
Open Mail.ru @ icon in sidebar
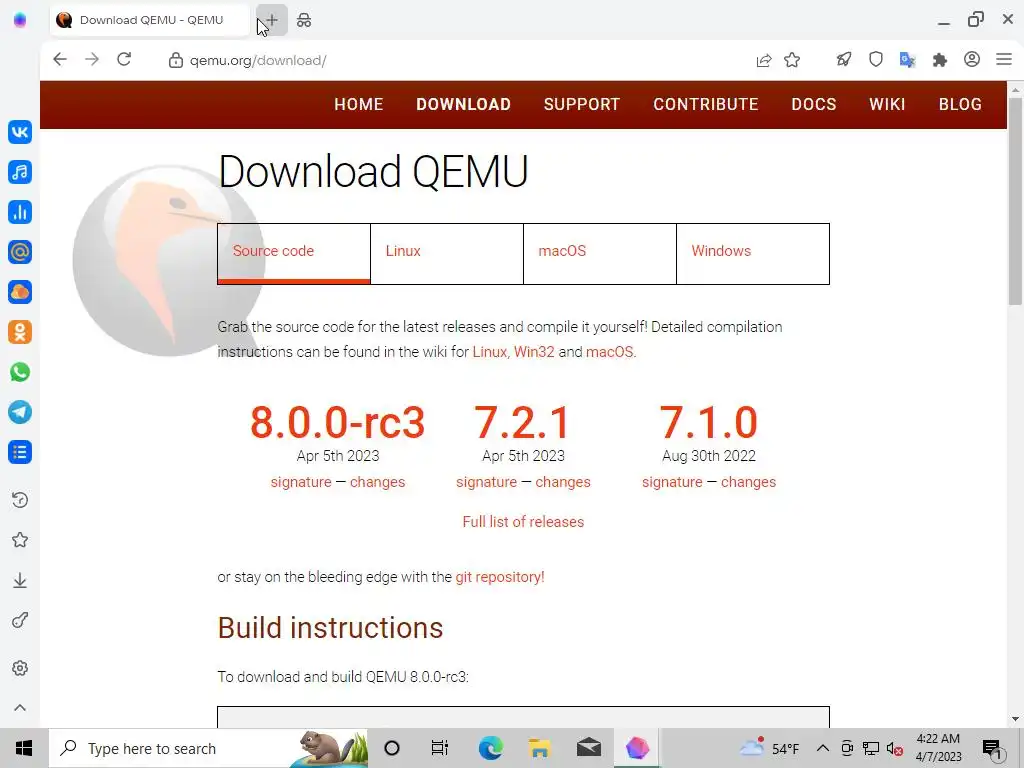20,252
